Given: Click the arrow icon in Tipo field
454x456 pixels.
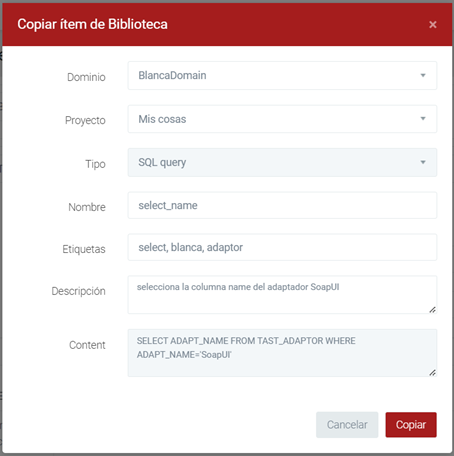Looking at the screenshot, I should [423, 162].
